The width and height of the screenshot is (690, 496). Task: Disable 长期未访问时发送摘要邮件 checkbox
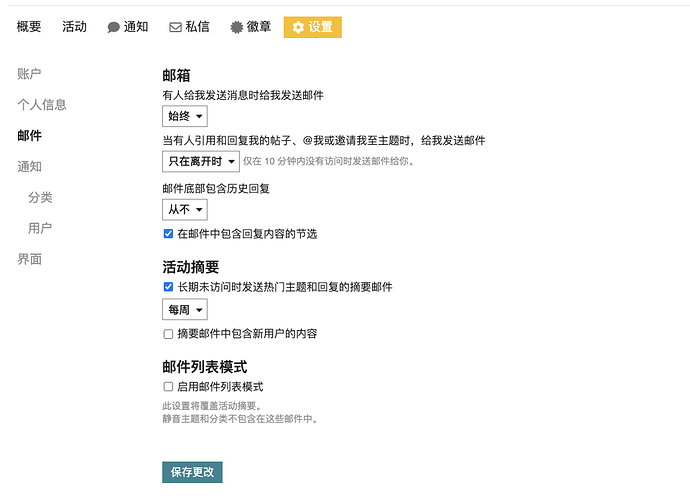[x=168, y=287]
